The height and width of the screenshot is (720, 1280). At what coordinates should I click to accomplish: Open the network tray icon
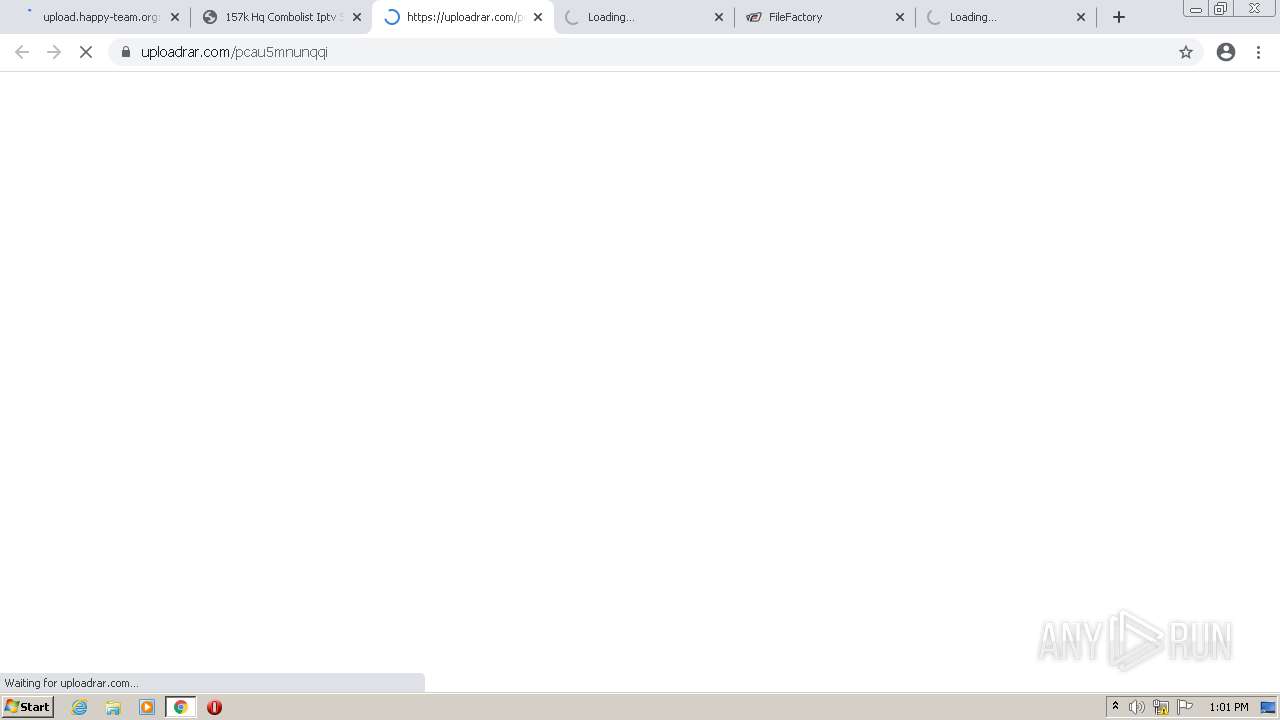coord(1161,707)
